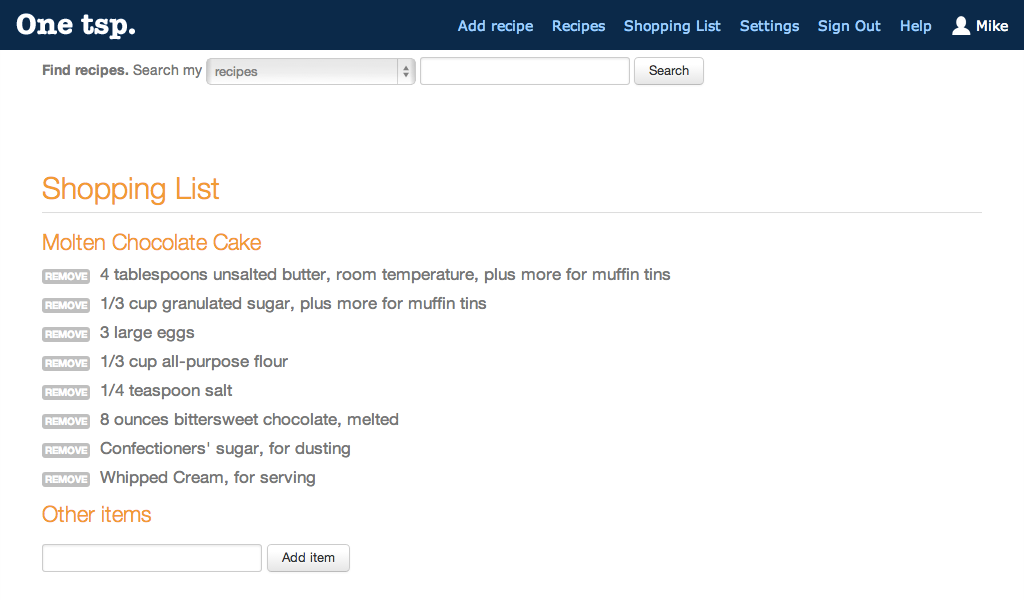This screenshot has height=600, width=1024.
Task: Remove all-purpose flour item
Action: pos(66,363)
